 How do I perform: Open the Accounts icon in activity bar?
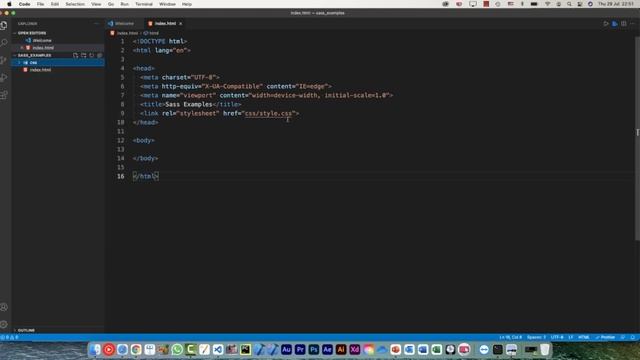4,307
